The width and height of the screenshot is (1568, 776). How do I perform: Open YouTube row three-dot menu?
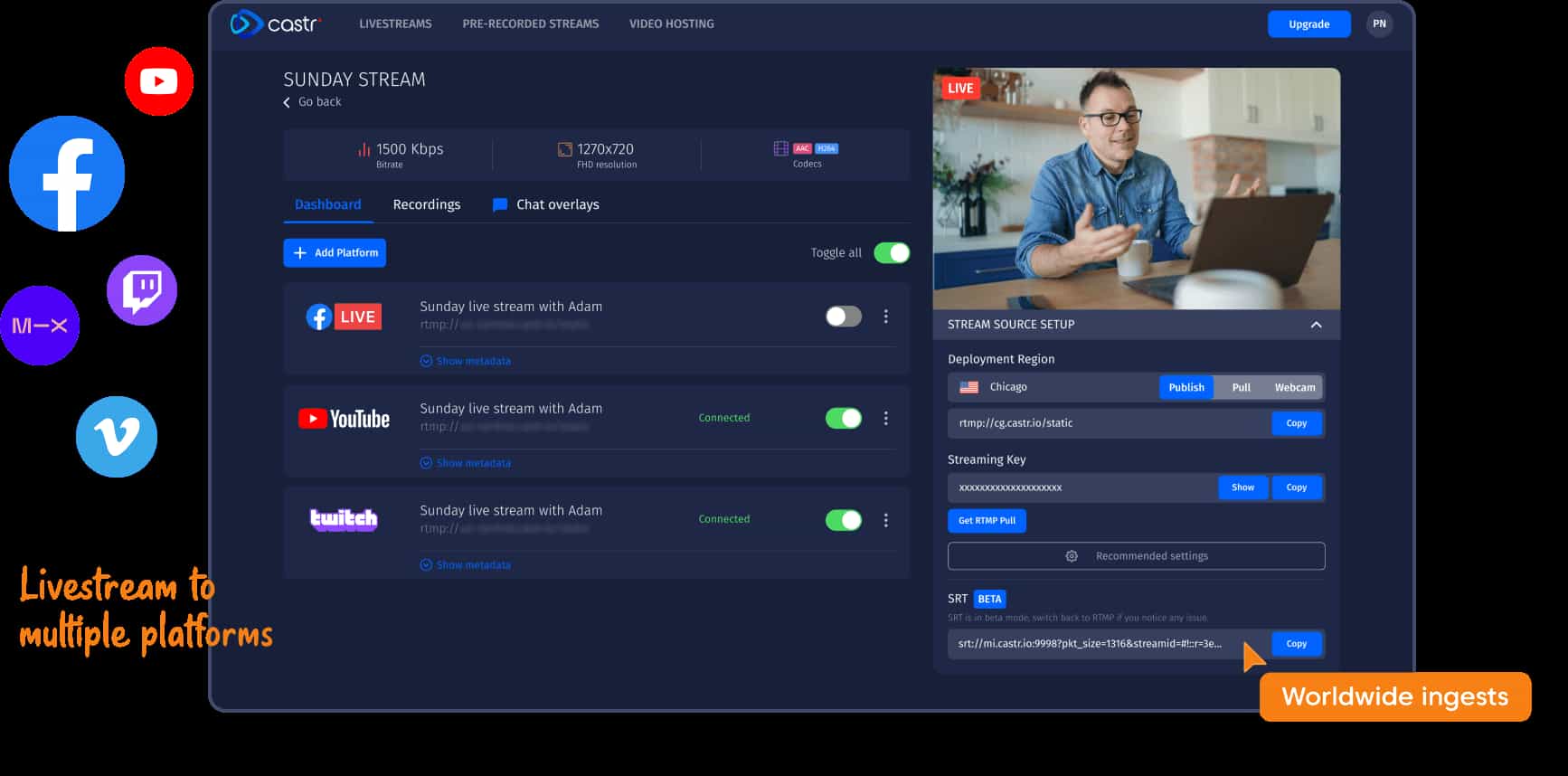pos(886,418)
